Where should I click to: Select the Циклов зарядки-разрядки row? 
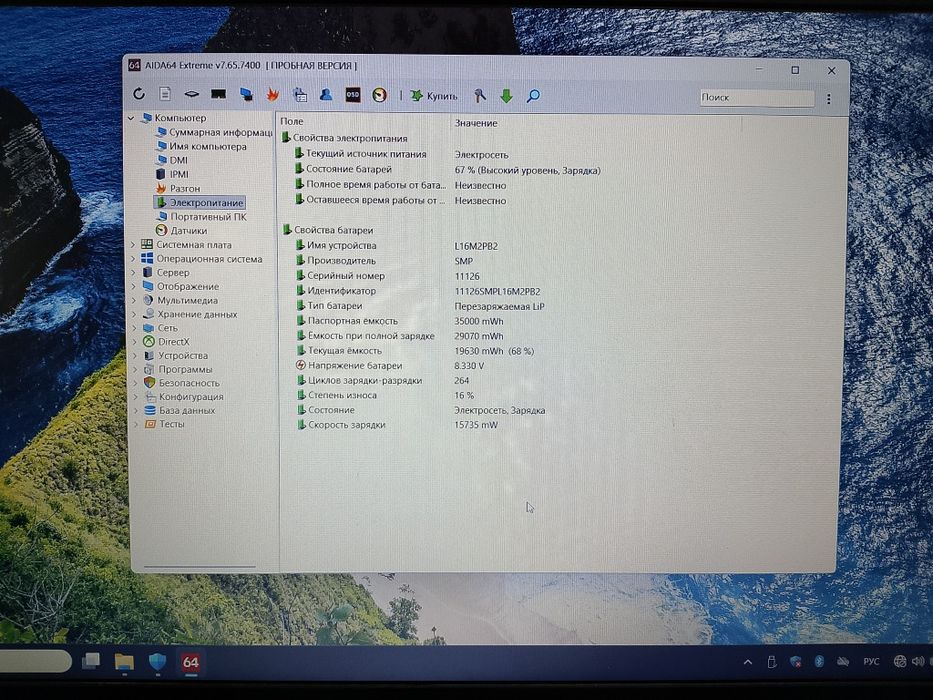click(x=360, y=380)
